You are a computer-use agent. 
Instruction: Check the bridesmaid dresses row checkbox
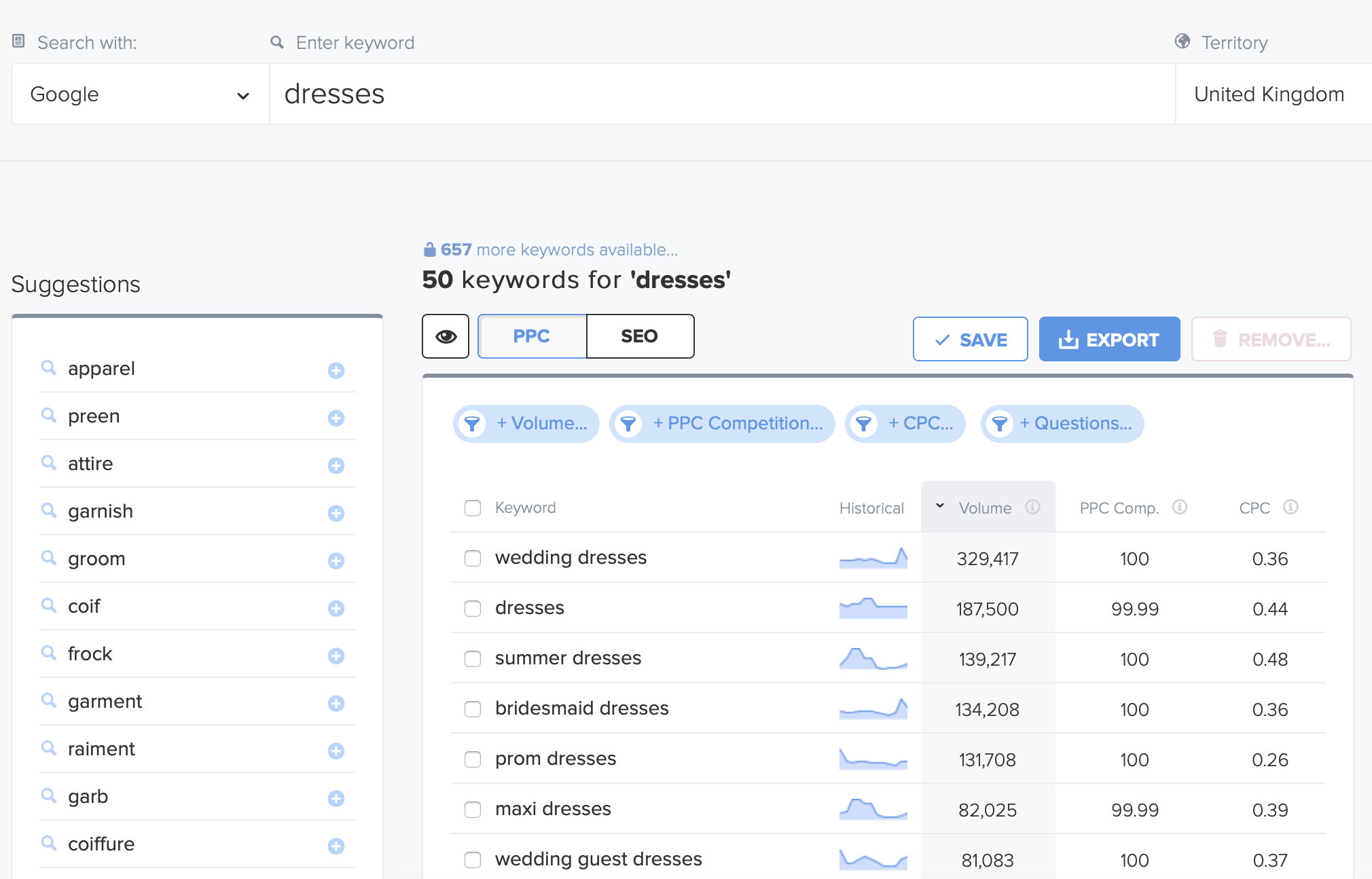click(473, 709)
